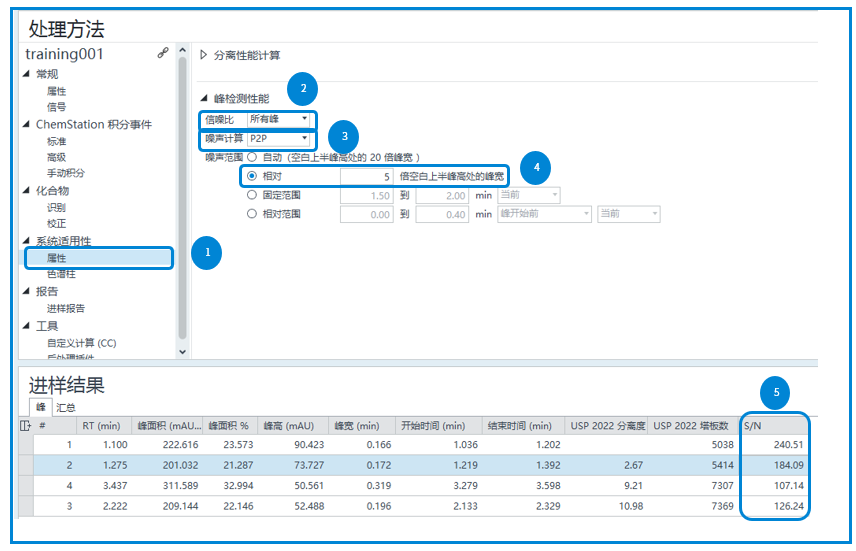The image size is (856, 551).
Task: Select 高级 integration events
Action: pos(56,157)
